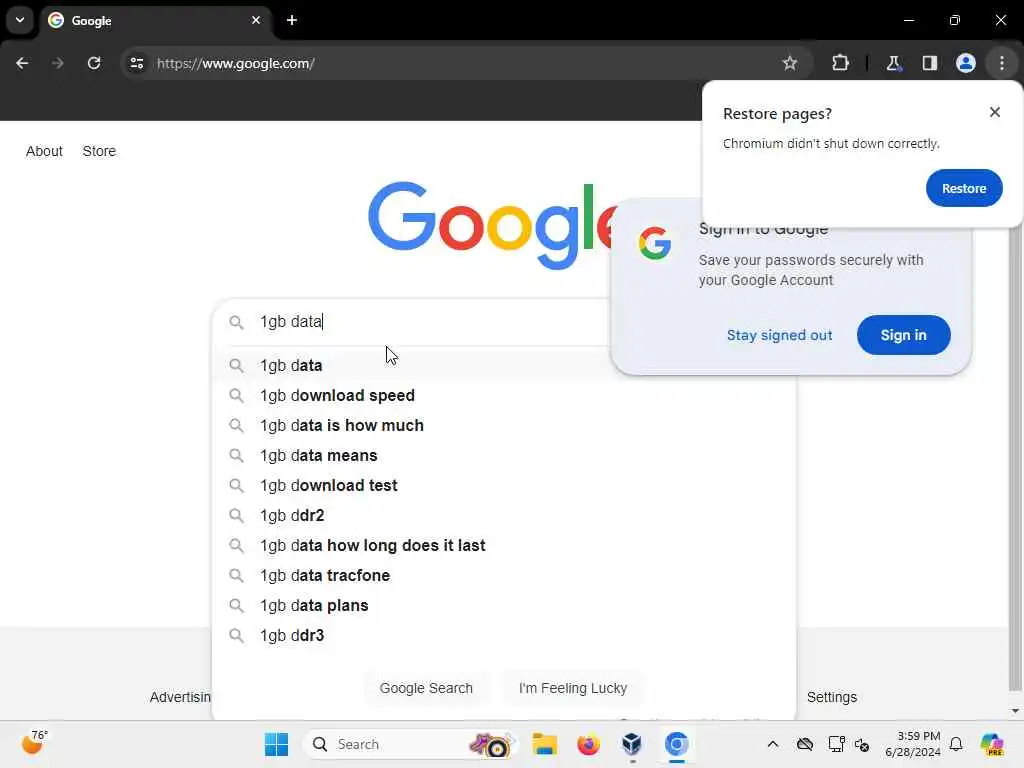The width and height of the screenshot is (1024, 768).
Task: Click the taskbar Search box
Action: 410,744
